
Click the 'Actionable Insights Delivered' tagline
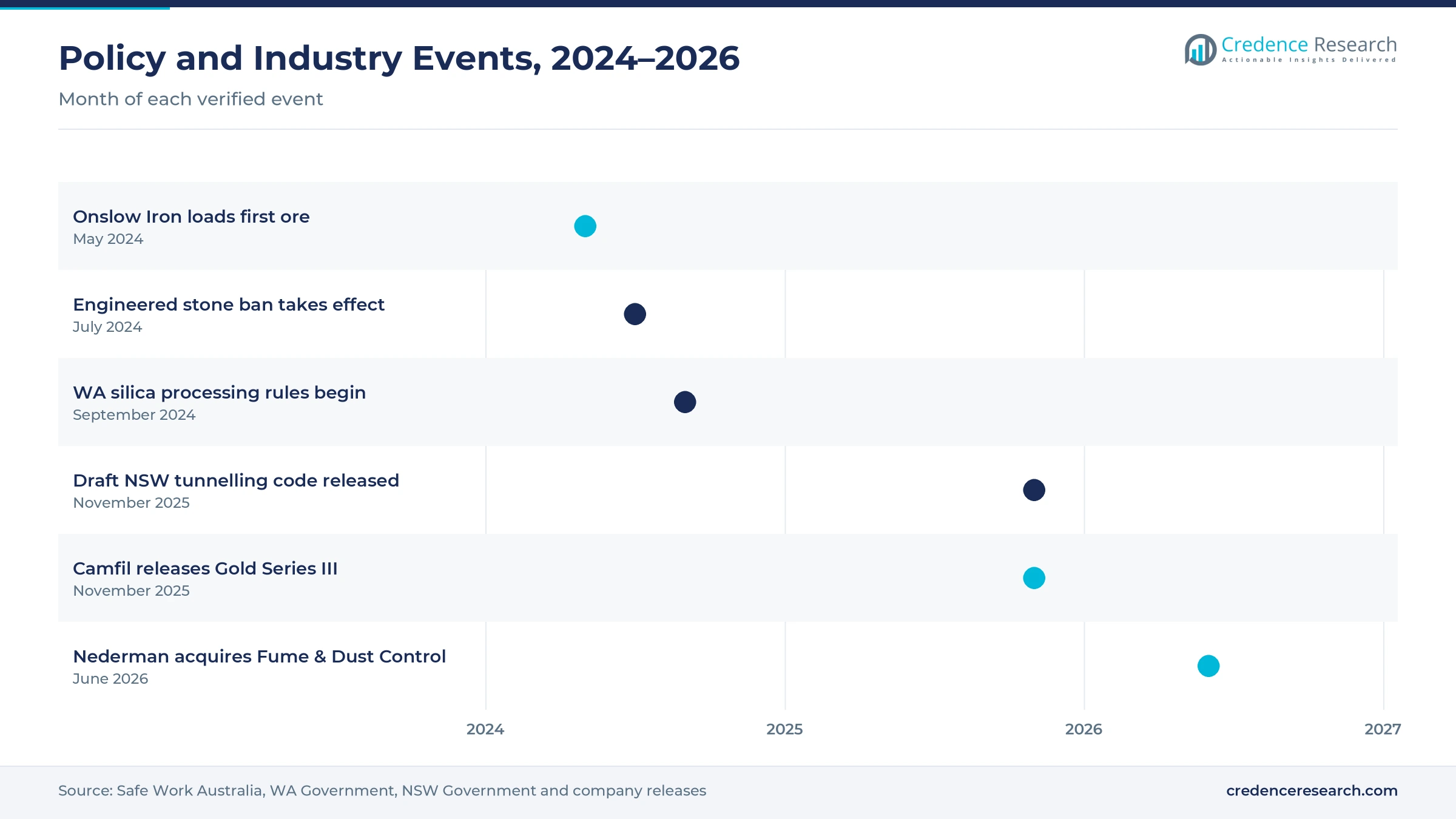tap(1309, 60)
